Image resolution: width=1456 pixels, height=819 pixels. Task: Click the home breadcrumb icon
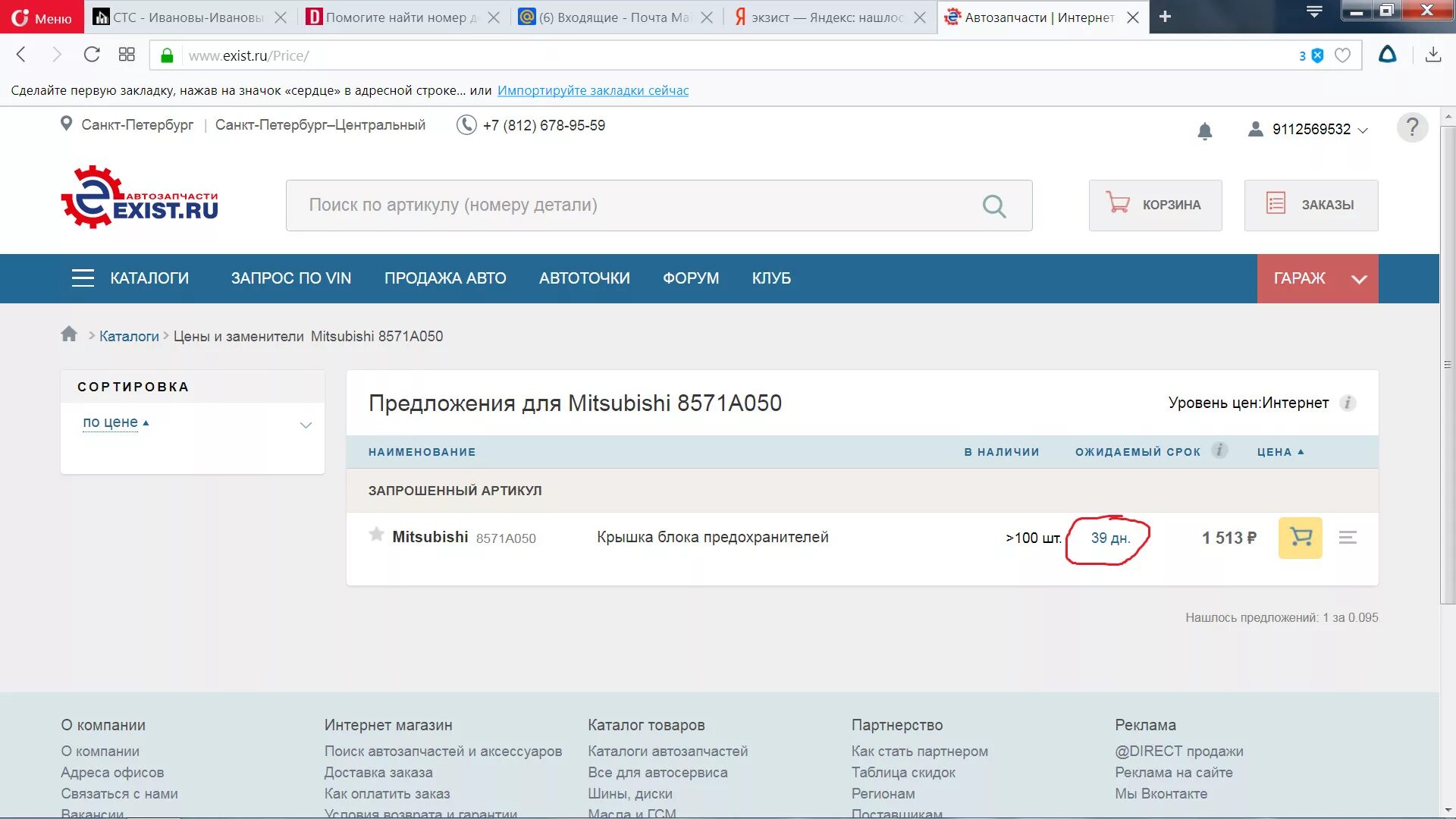[69, 334]
